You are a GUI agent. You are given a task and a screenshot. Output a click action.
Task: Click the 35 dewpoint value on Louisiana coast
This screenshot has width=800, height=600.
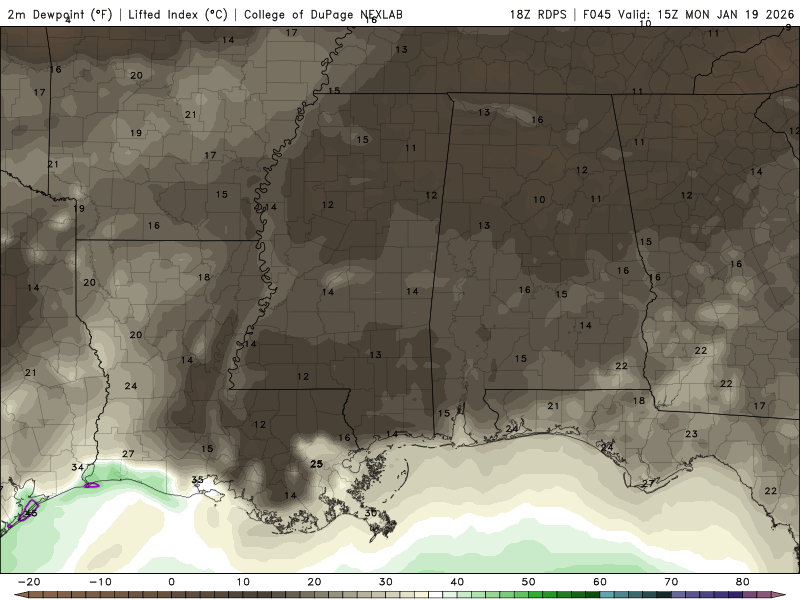click(x=197, y=480)
